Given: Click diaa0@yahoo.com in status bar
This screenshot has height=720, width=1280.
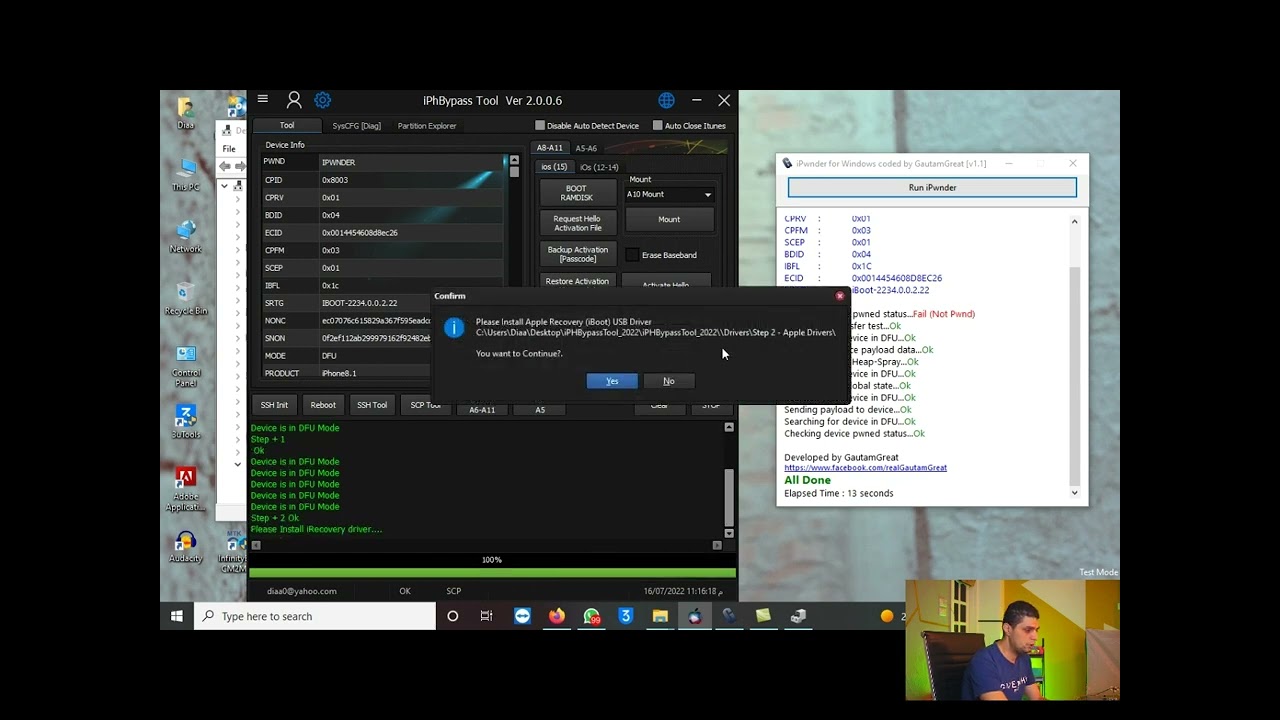Looking at the screenshot, I should [302, 591].
